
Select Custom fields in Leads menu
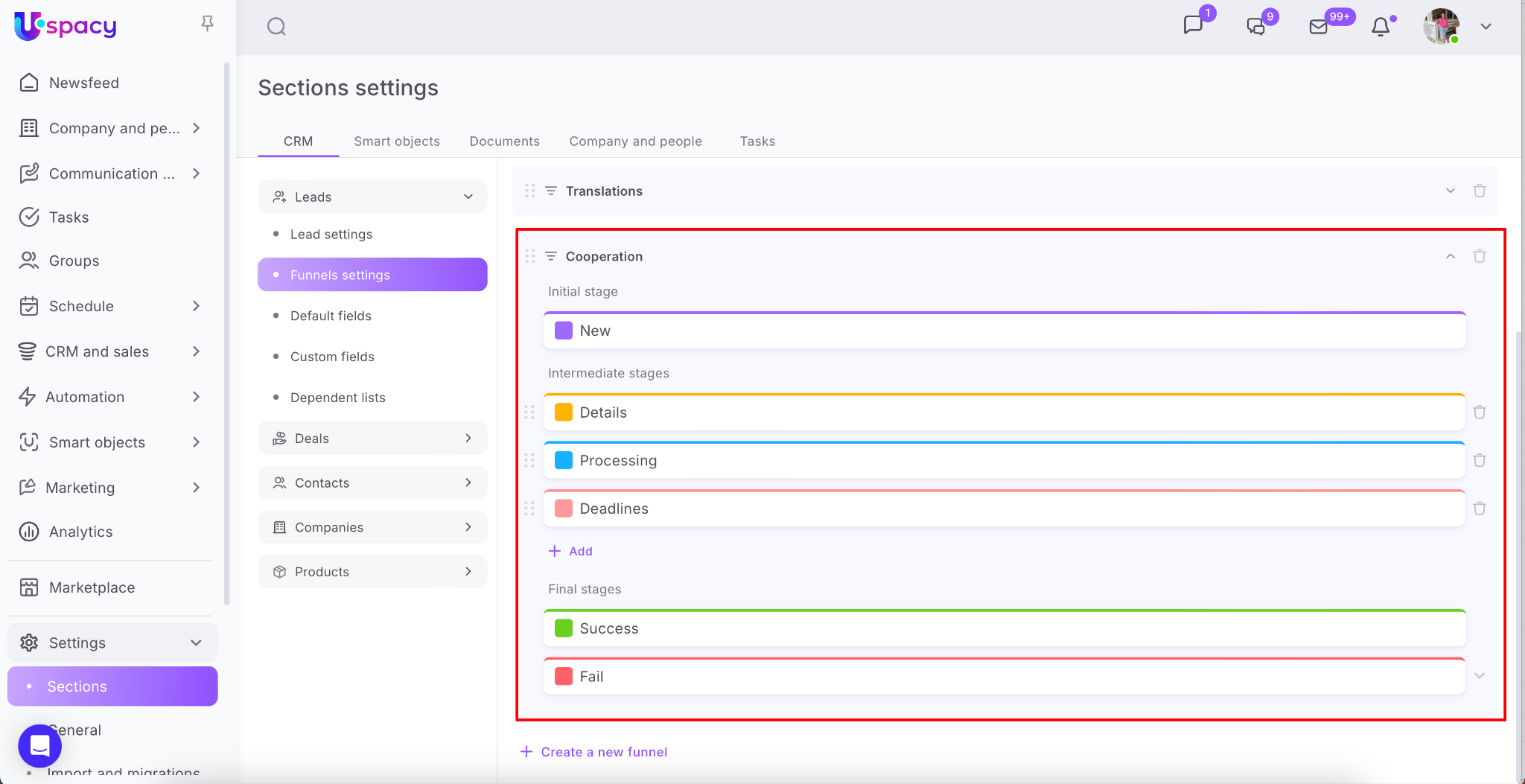(332, 357)
